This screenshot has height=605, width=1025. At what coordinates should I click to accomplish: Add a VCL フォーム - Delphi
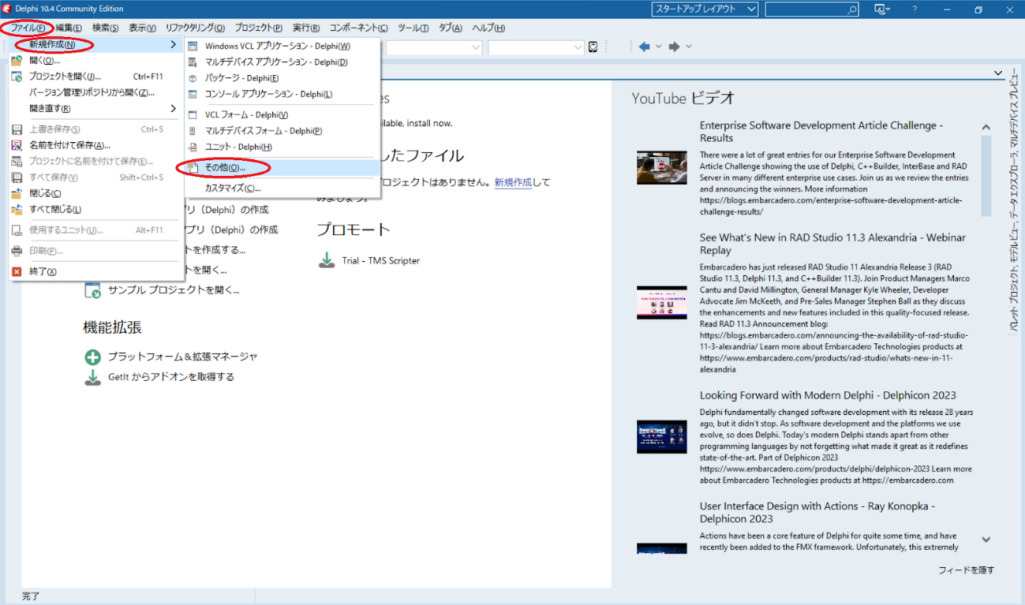(282, 115)
